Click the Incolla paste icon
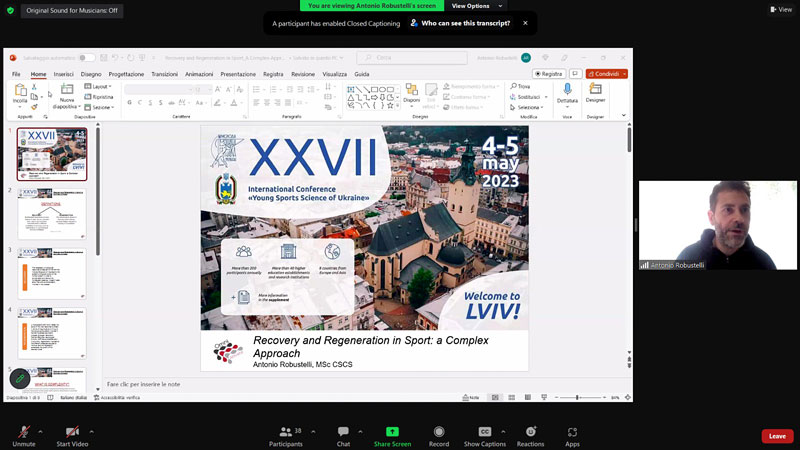This screenshot has width=800, height=450. coord(20,91)
